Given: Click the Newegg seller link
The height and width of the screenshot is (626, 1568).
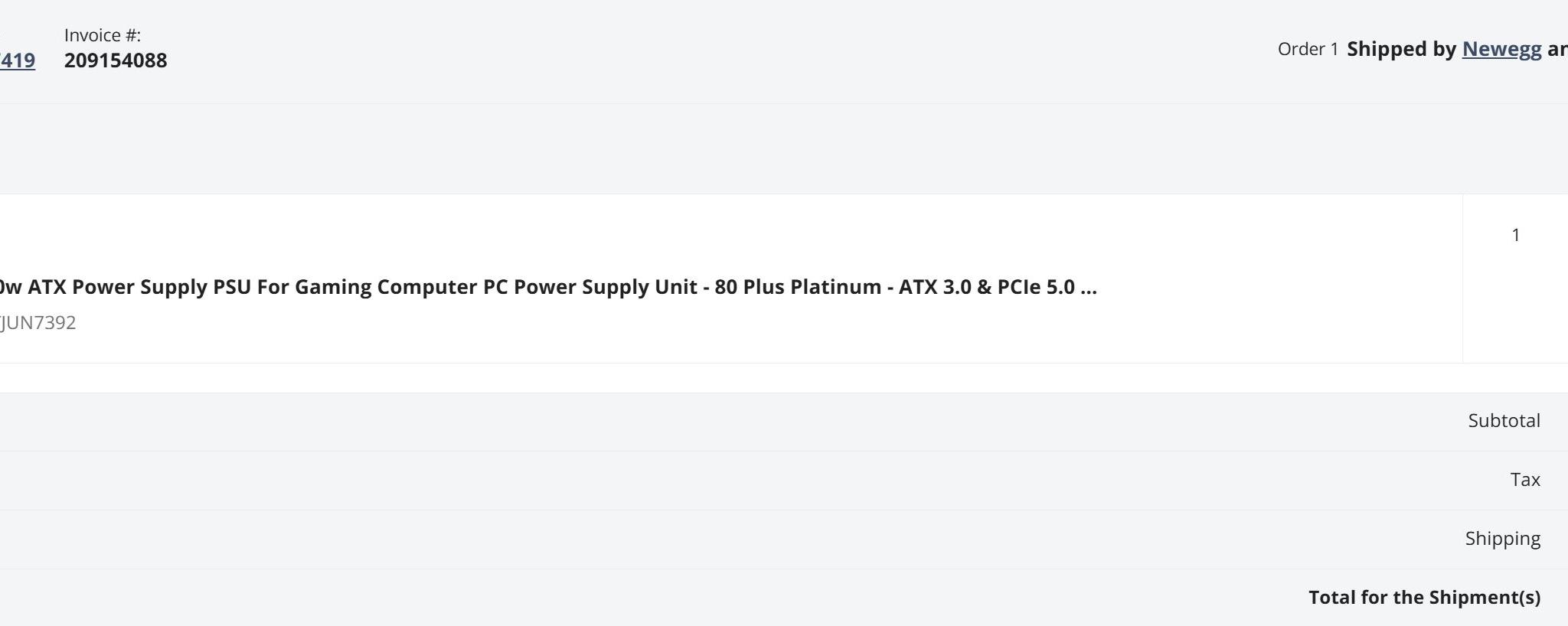Looking at the screenshot, I should click(x=1501, y=49).
